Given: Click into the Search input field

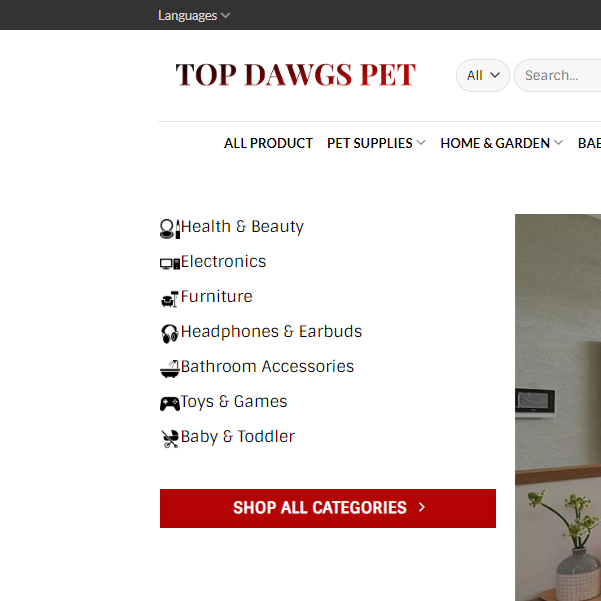Looking at the screenshot, I should tap(558, 76).
